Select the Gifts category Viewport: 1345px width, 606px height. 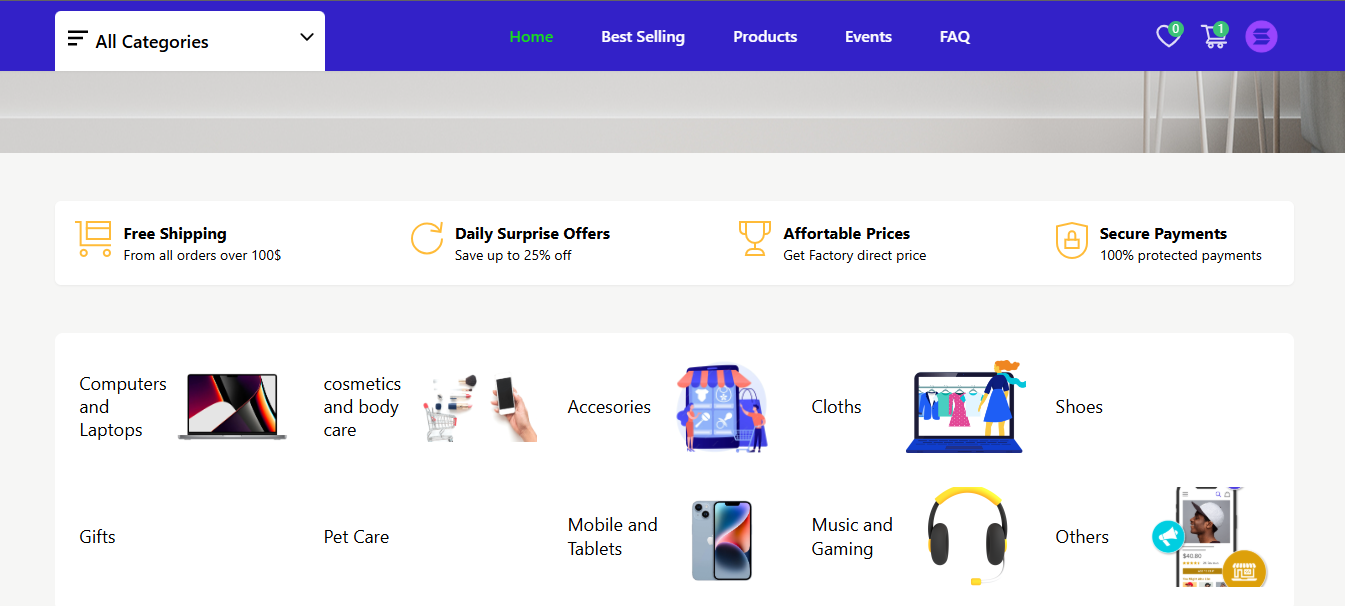[x=98, y=537]
